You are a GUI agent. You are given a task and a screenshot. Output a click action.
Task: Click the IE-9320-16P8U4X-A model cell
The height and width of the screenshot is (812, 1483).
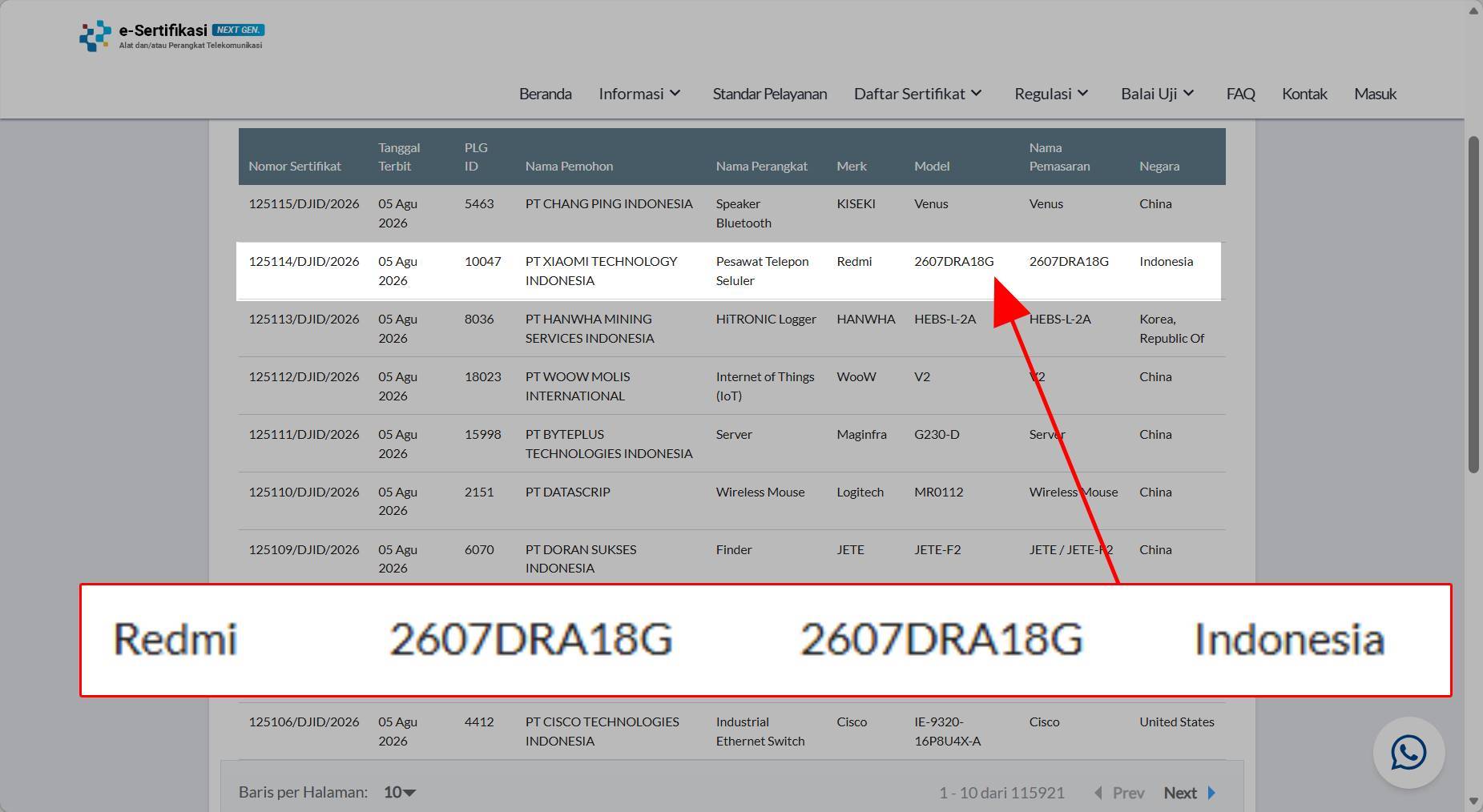coord(947,731)
